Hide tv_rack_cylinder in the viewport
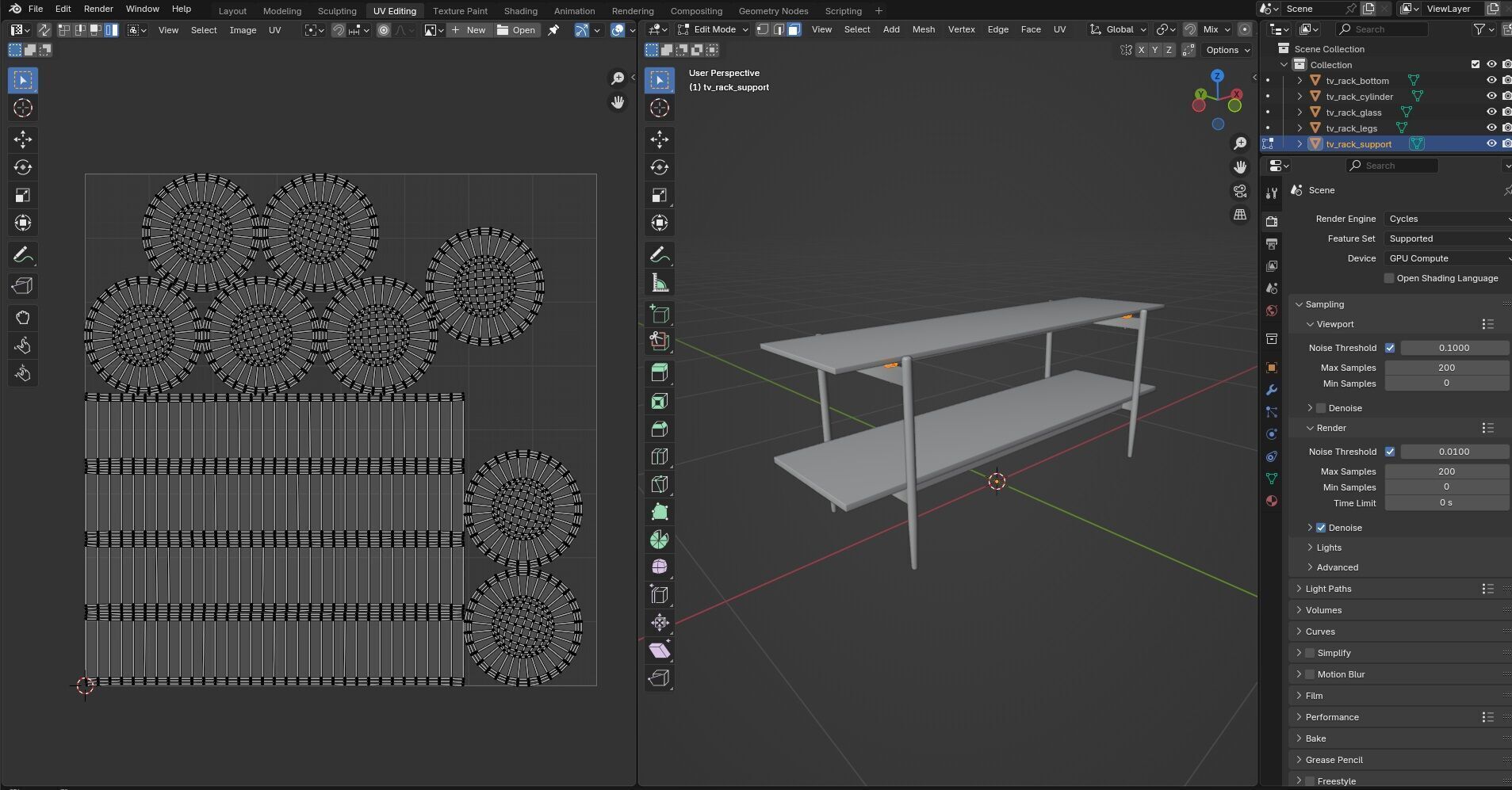Image resolution: width=1512 pixels, height=790 pixels. tap(1491, 96)
